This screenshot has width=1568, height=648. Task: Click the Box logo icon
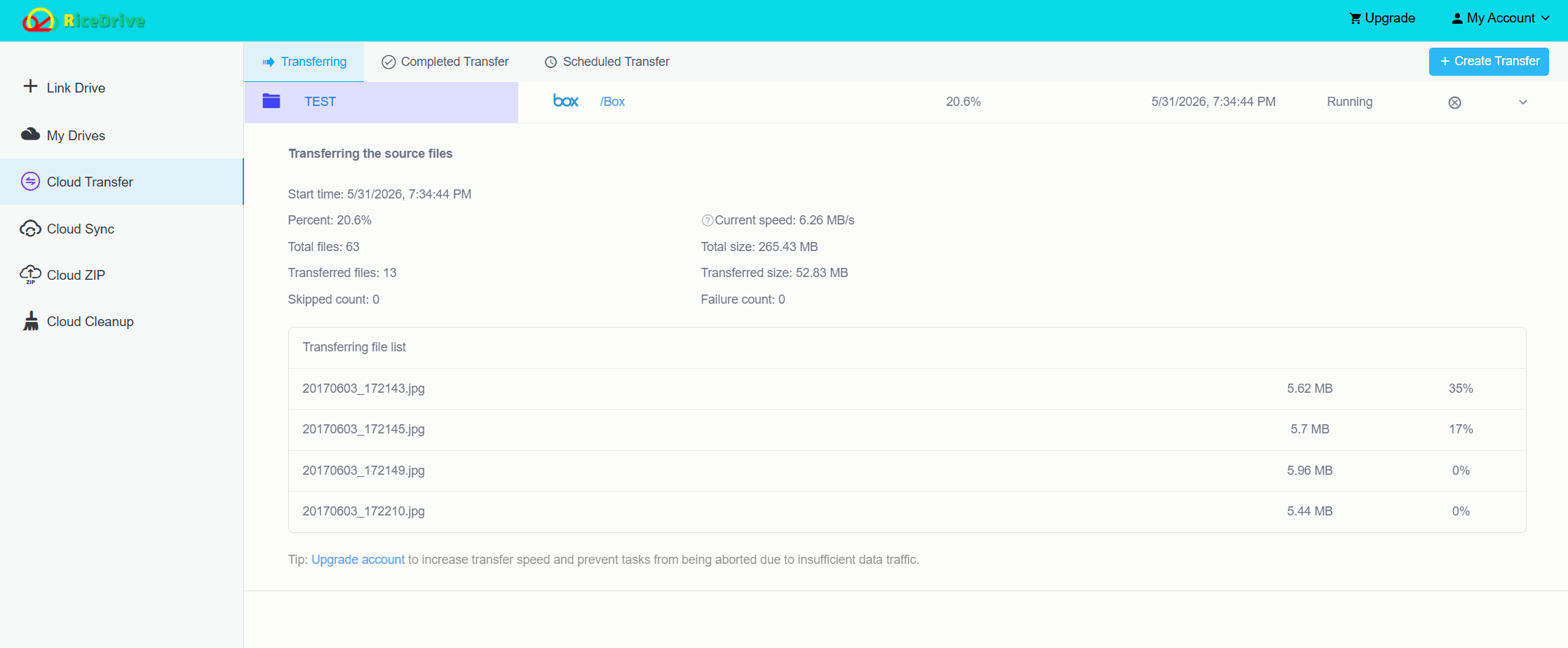[x=566, y=101]
